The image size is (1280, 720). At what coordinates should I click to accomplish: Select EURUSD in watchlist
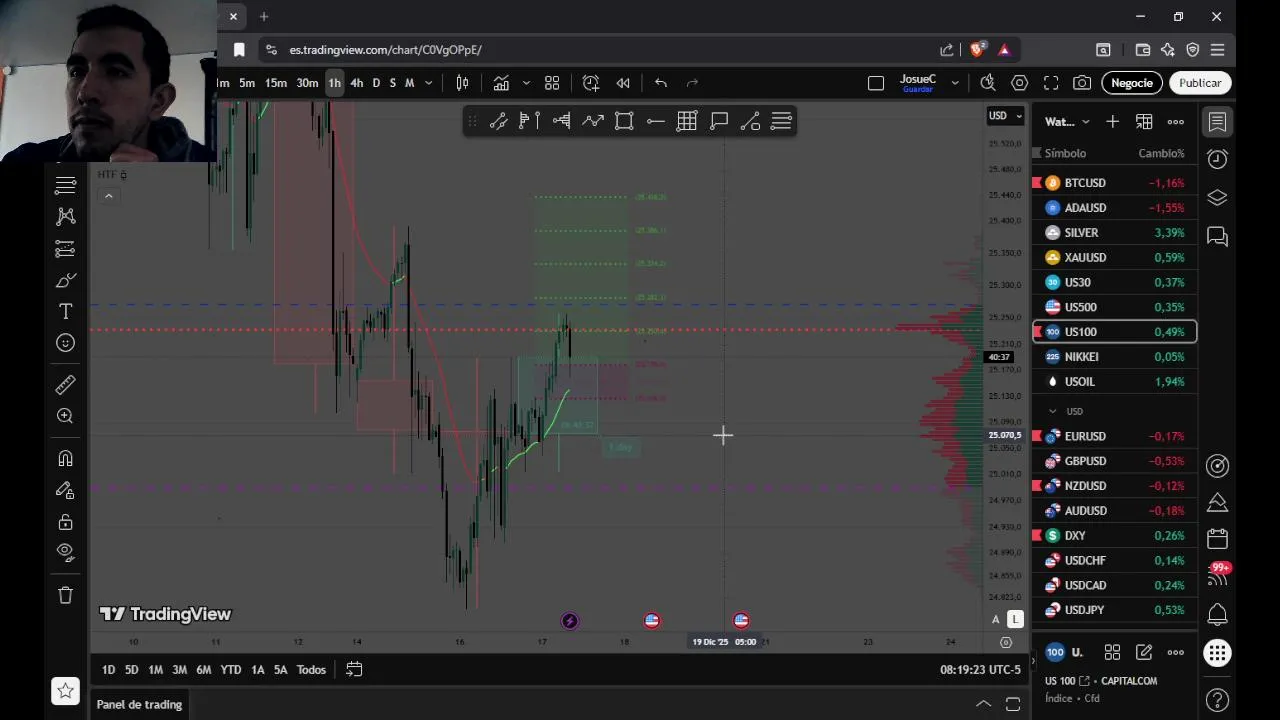coord(1114,436)
